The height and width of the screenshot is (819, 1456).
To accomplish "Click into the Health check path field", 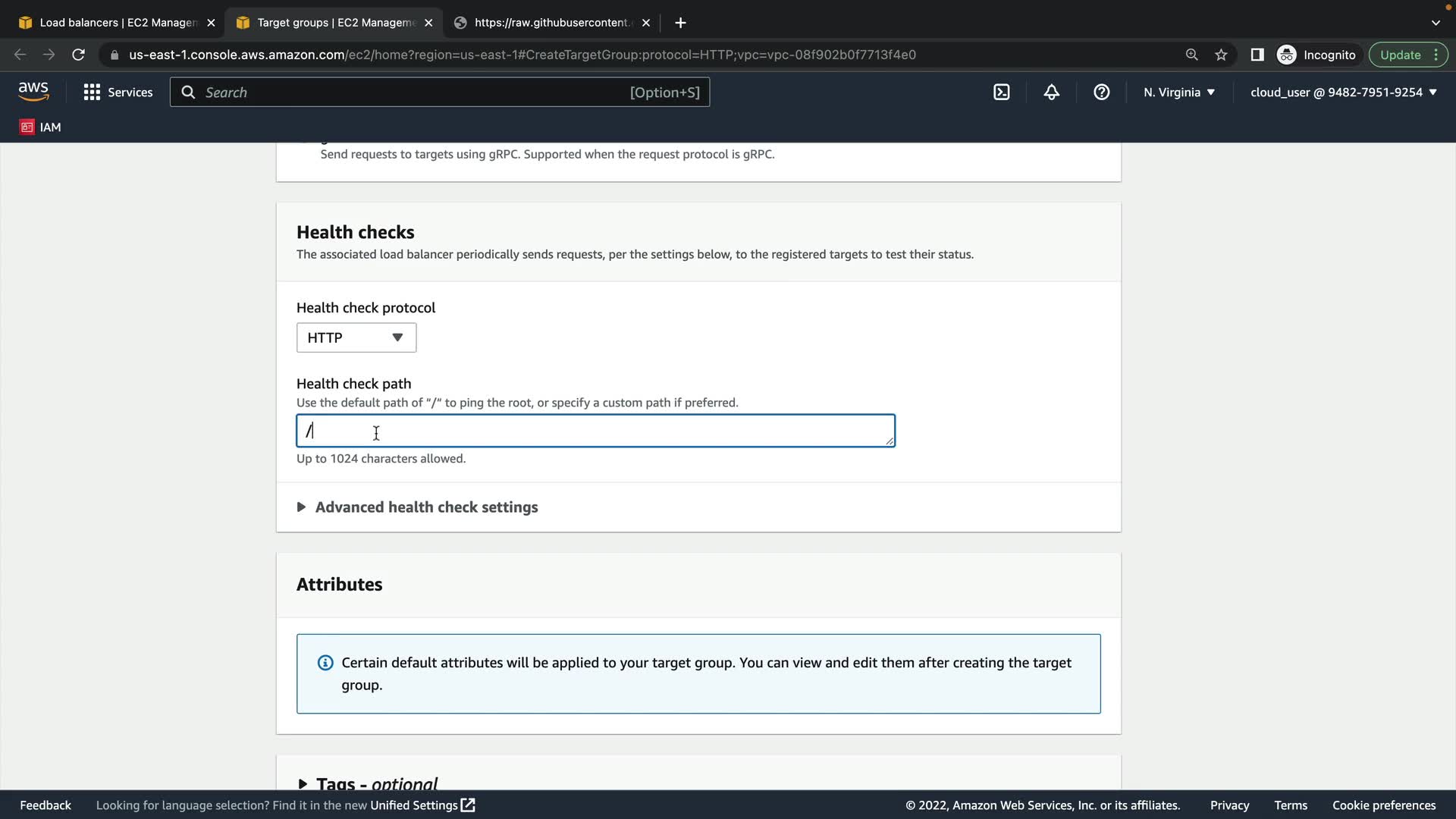I will (595, 431).
